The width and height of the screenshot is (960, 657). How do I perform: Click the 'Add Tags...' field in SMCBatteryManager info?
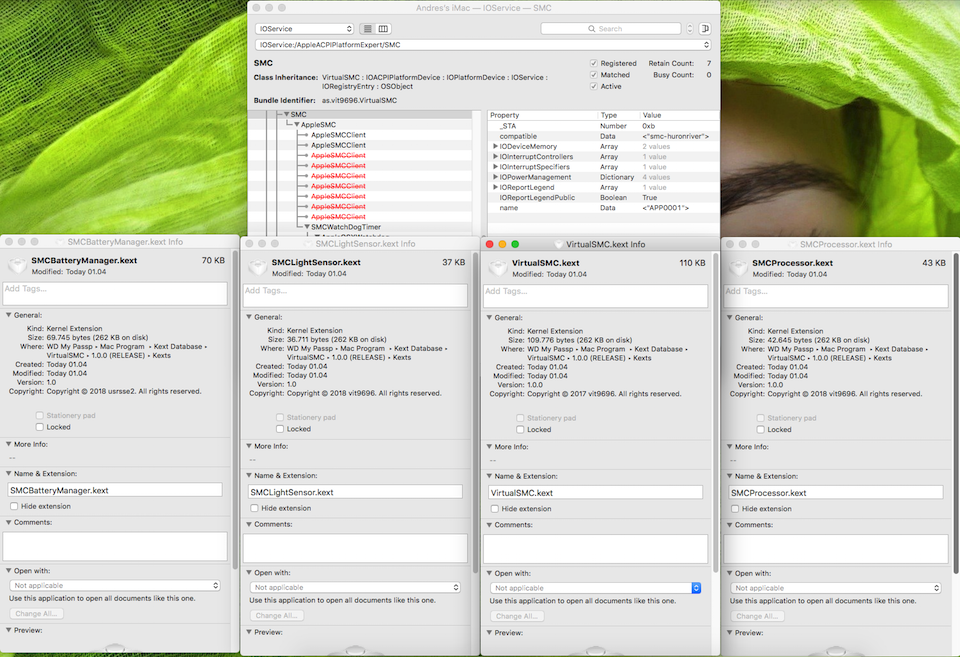(114, 292)
